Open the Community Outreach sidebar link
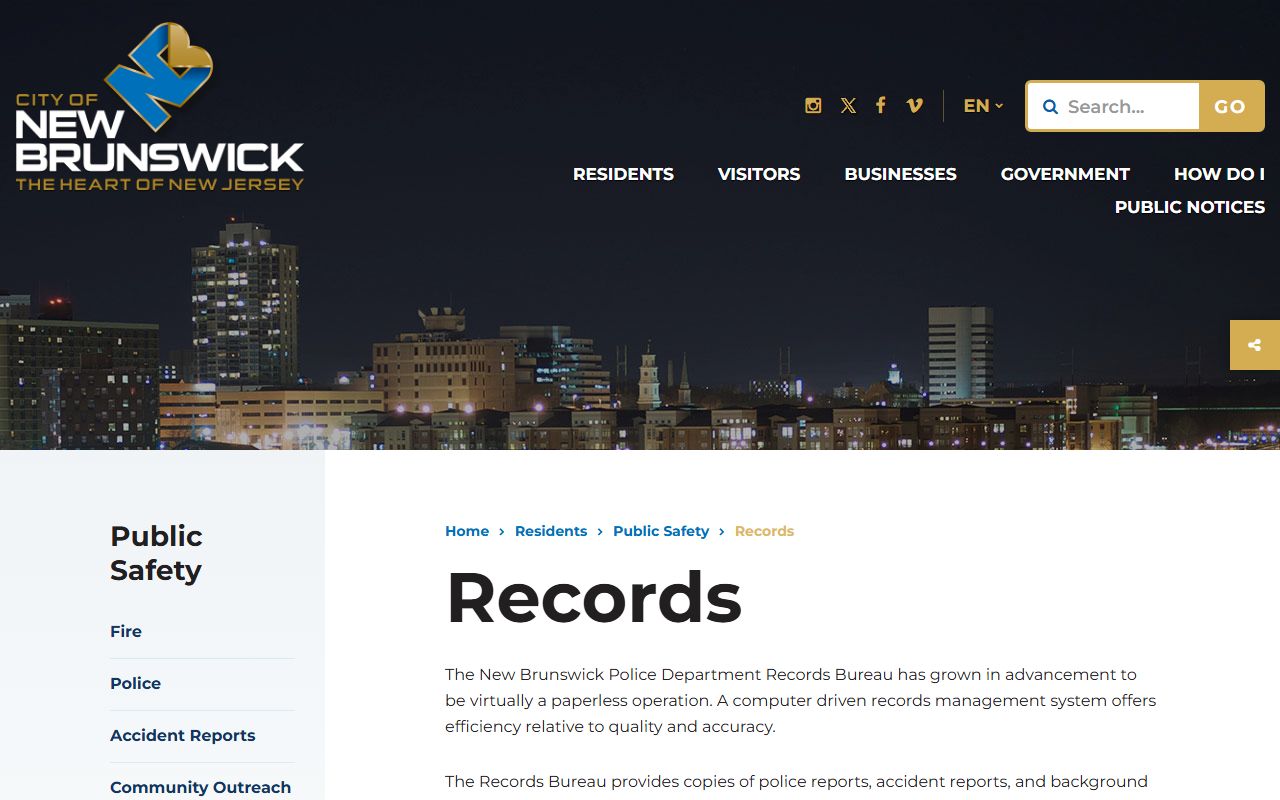The height and width of the screenshot is (800, 1280). [201, 787]
